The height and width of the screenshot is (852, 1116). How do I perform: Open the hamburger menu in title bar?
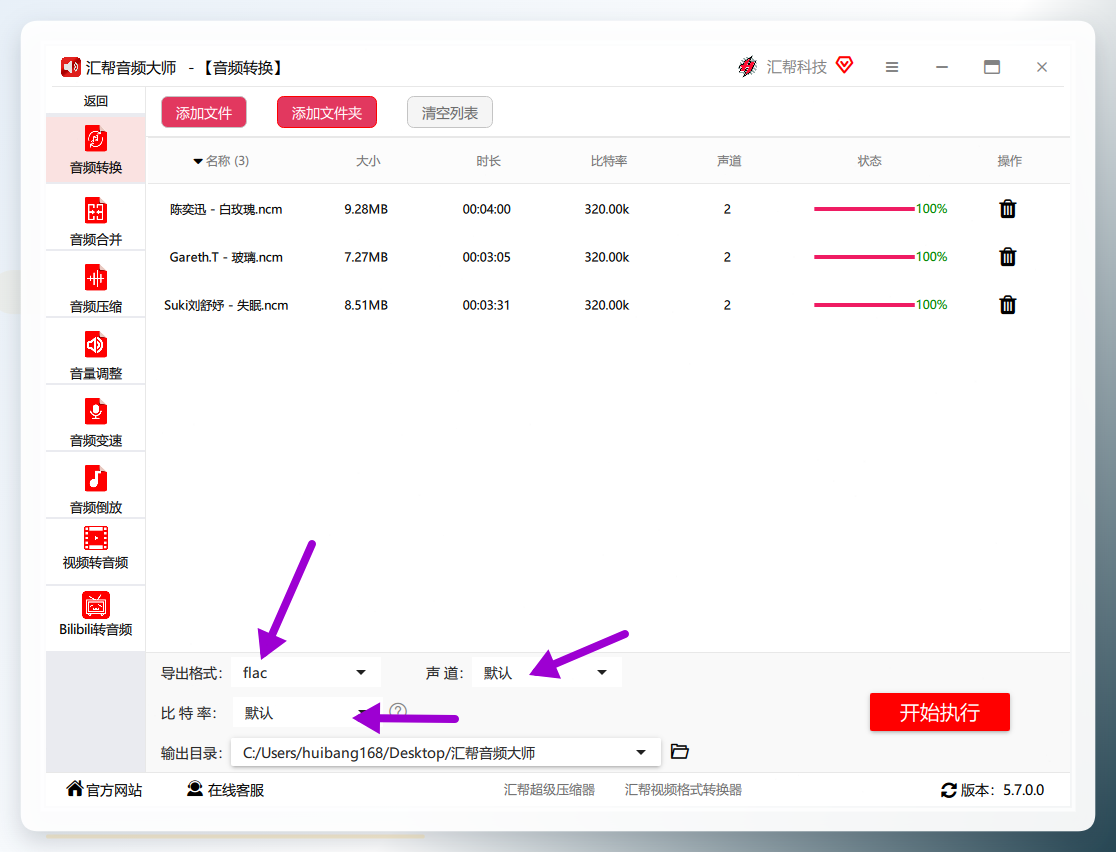tap(891, 67)
